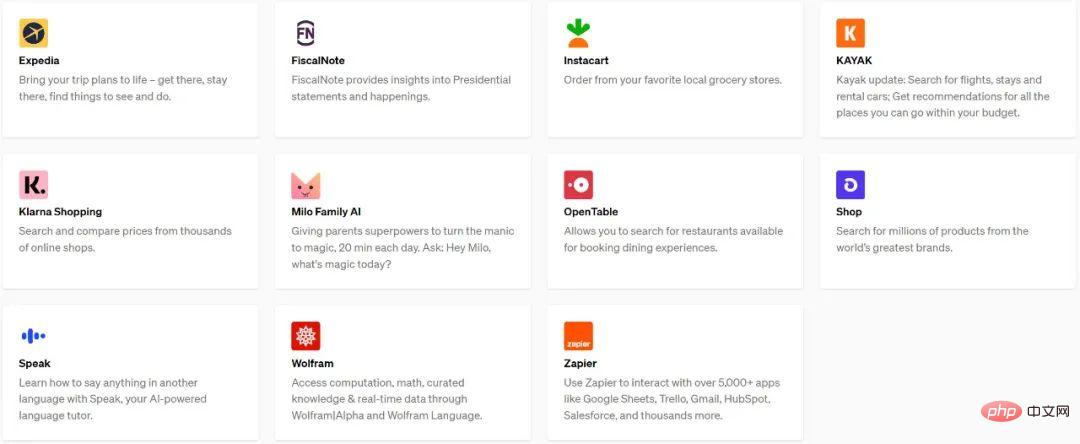Open the purple Shop bag icon

[850, 184]
